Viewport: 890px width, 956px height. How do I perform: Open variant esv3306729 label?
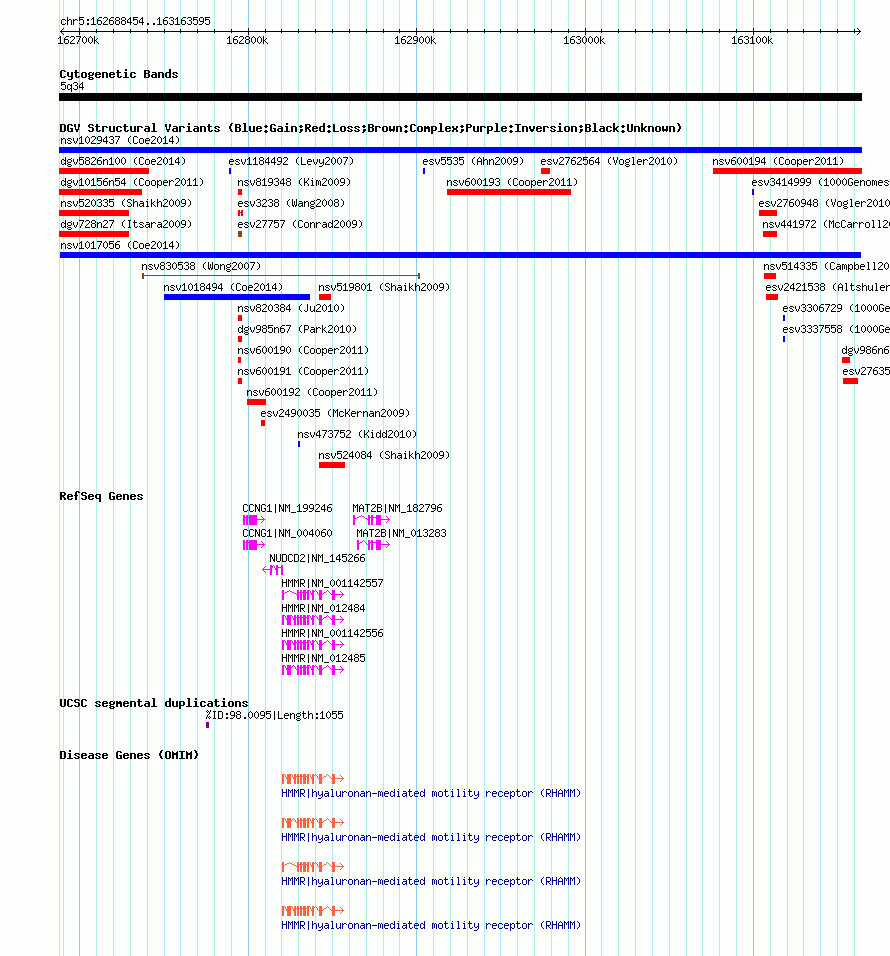click(836, 309)
